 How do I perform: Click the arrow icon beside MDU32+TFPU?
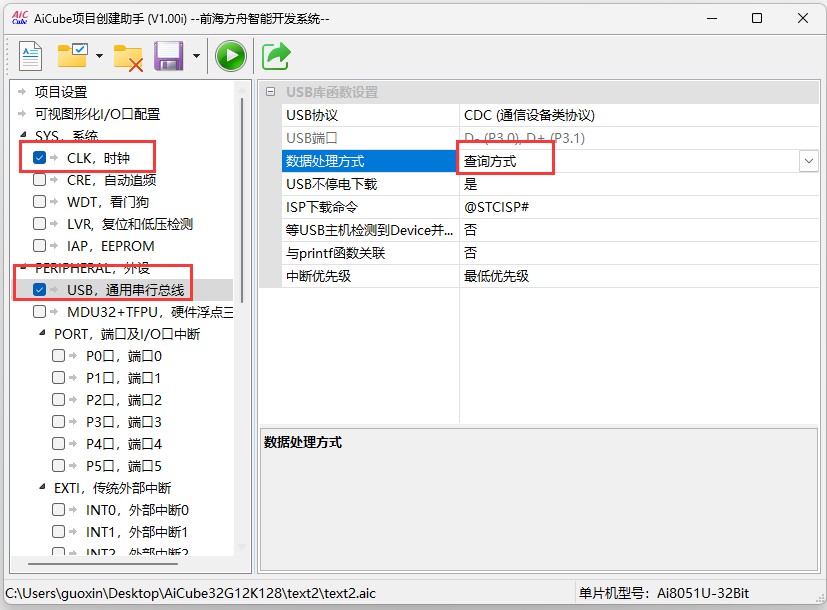coord(54,312)
